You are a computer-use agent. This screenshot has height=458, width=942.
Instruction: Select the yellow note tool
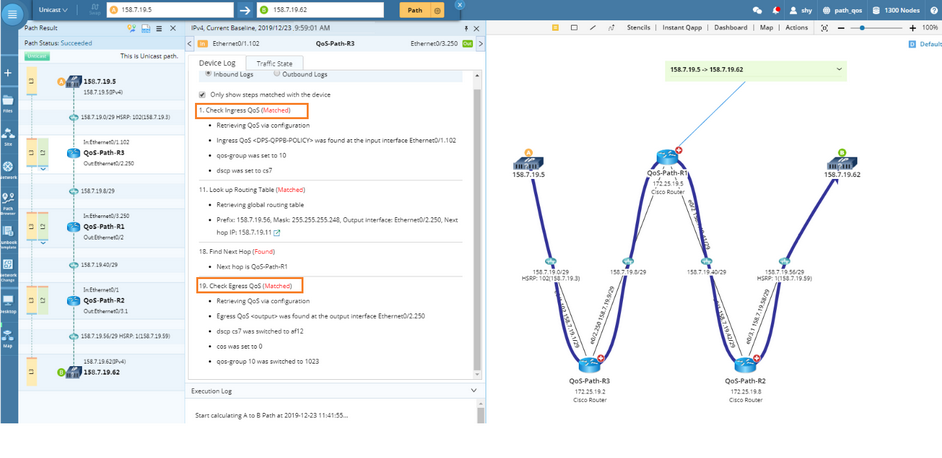click(x=555, y=28)
